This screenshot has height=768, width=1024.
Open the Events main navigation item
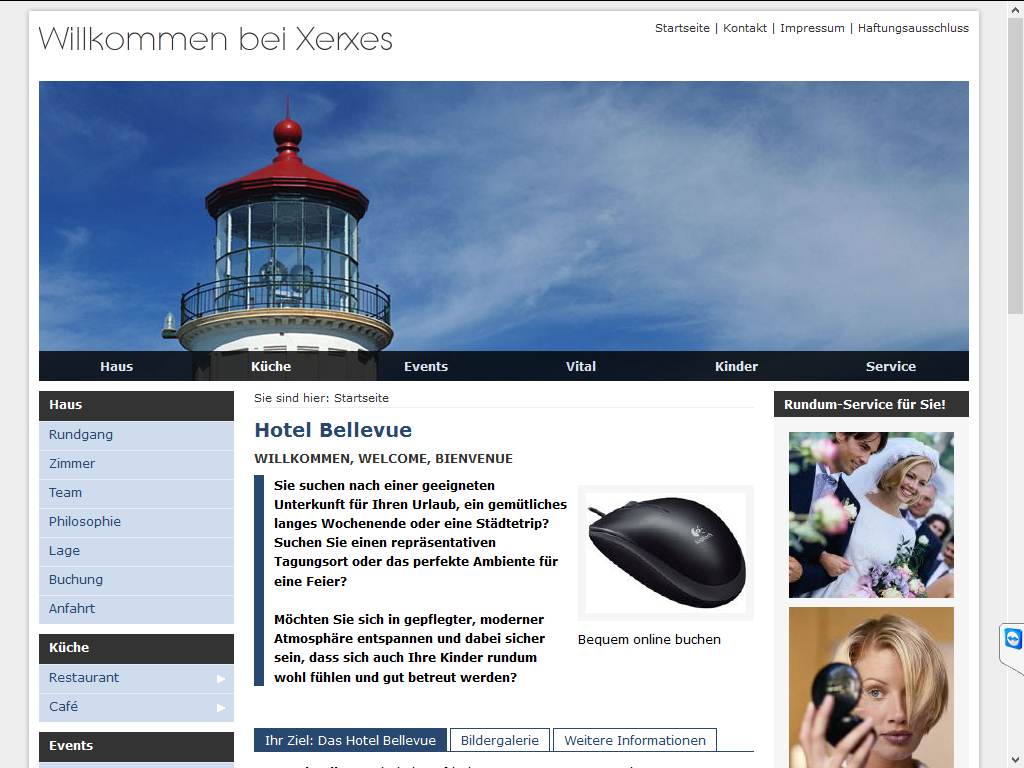pyautogui.click(x=426, y=366)
